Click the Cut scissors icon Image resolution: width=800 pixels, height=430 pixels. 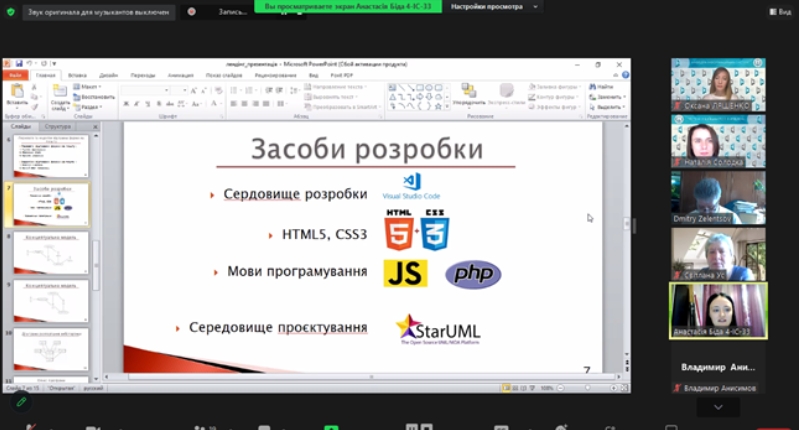35,87
